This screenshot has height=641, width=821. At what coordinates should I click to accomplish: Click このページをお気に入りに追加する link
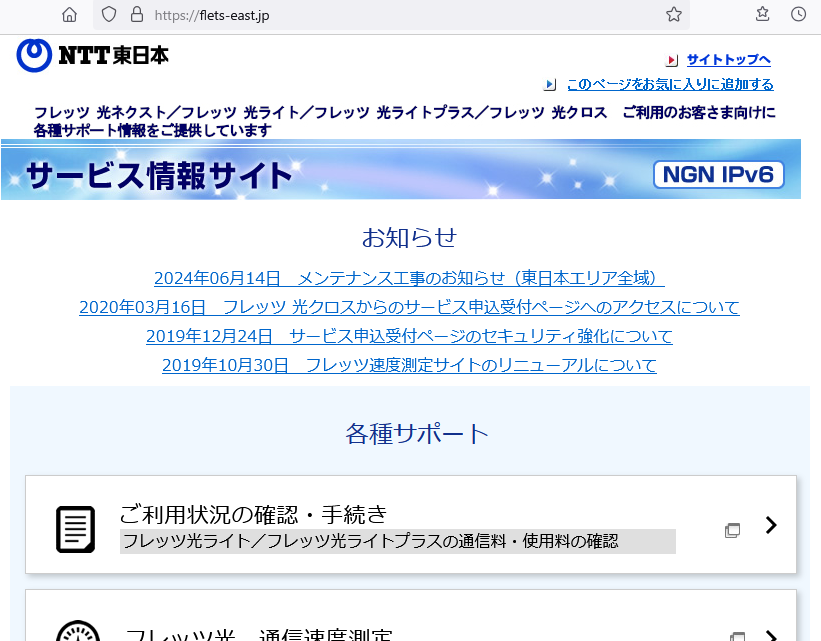pyautogui.click(x=670, y=84)
